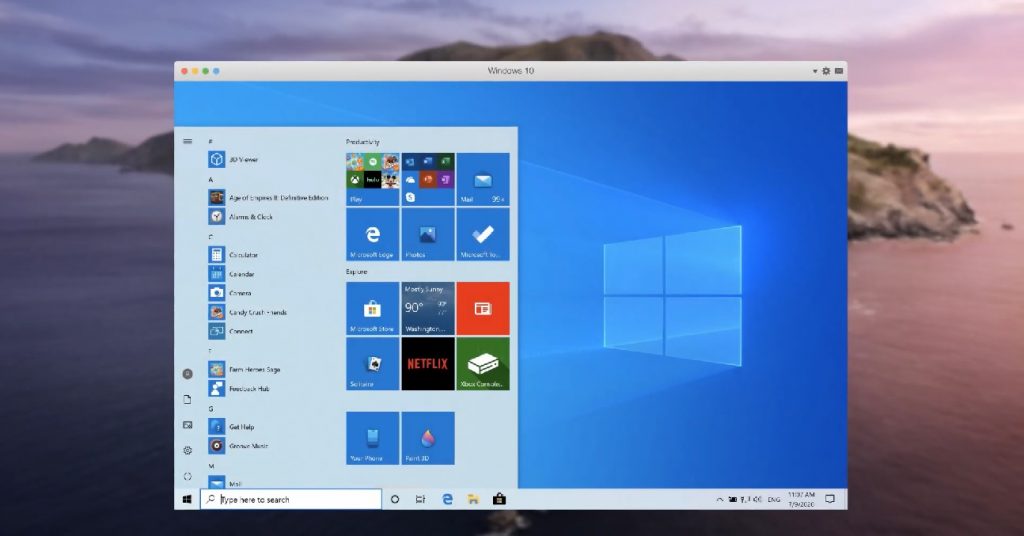Click the blue Coherence button in title bar

point(216,71)
